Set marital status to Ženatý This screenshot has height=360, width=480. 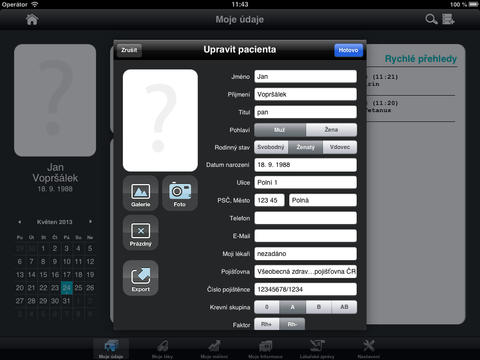click(x=306, y=147)
